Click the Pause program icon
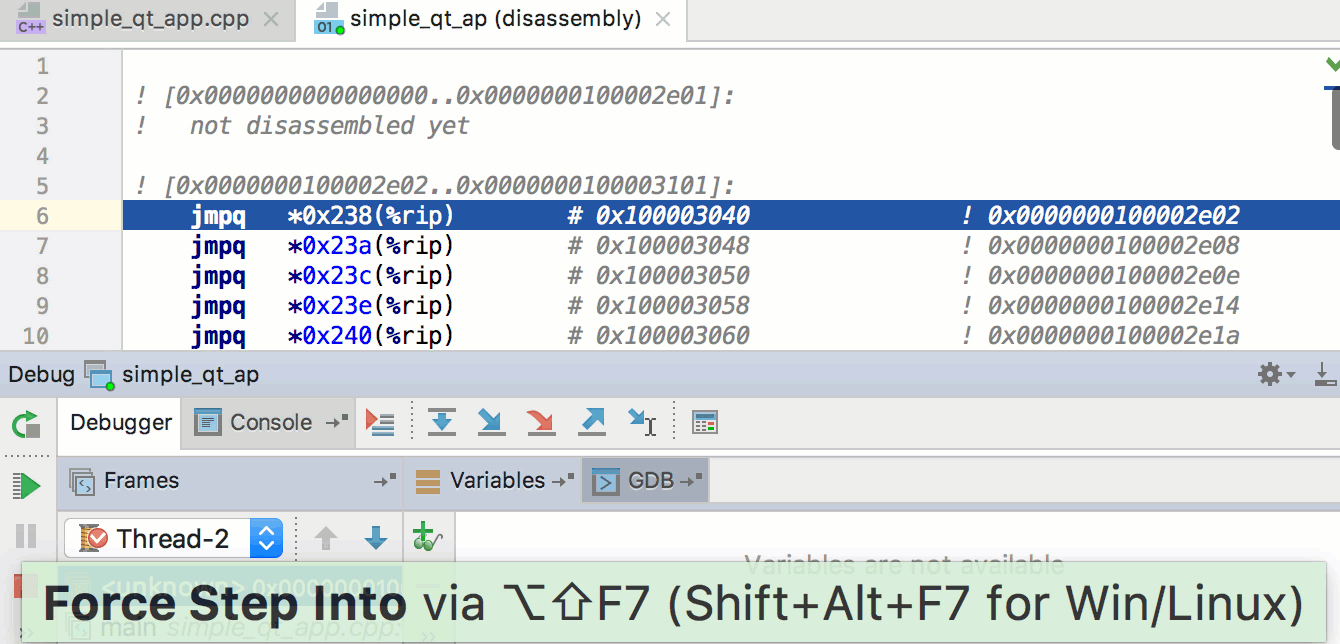This screenshot has height=644, width=1340. click(x=26, y=537)
